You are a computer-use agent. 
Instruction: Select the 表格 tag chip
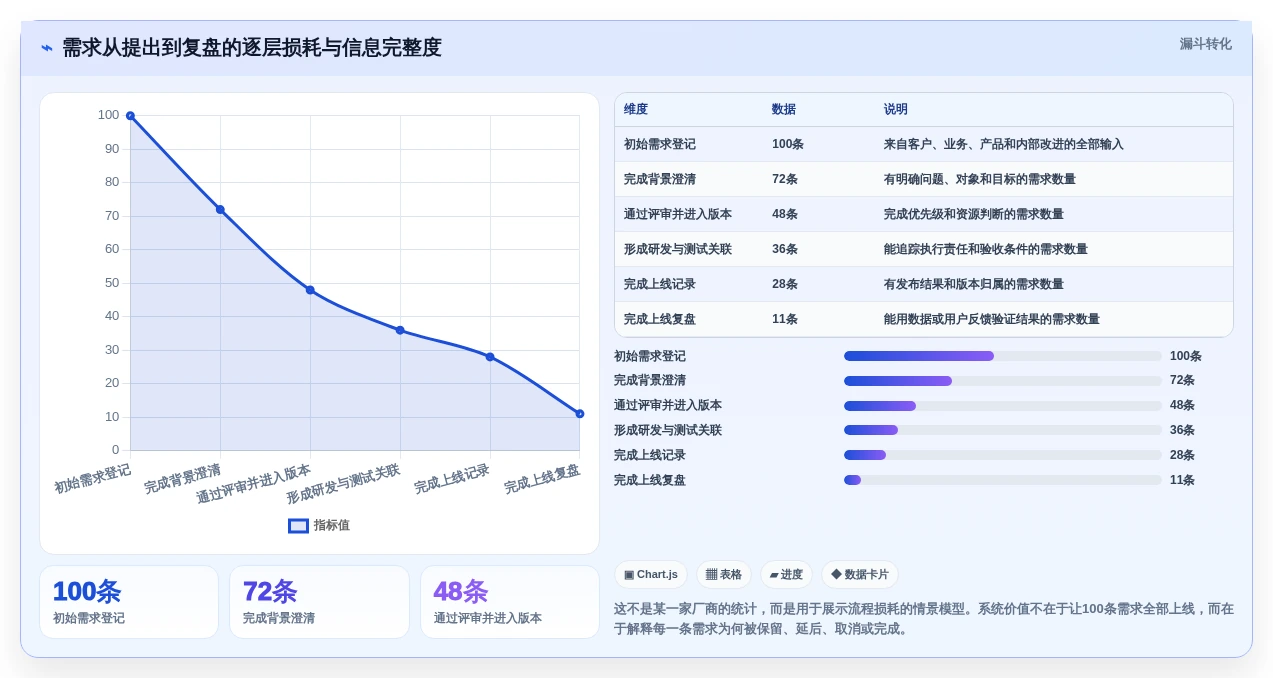[x=724, y=575]
